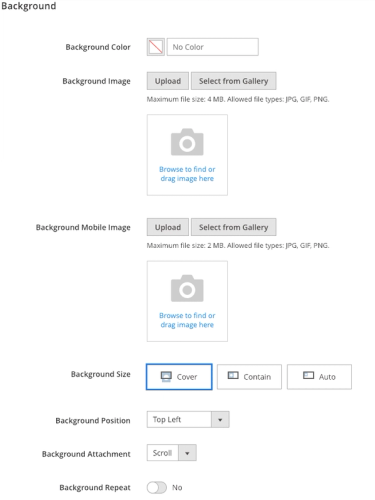Click Select from Gallery for Background Image
The image size is (375, 500).
pyautogui.click(x=234, y=81)
